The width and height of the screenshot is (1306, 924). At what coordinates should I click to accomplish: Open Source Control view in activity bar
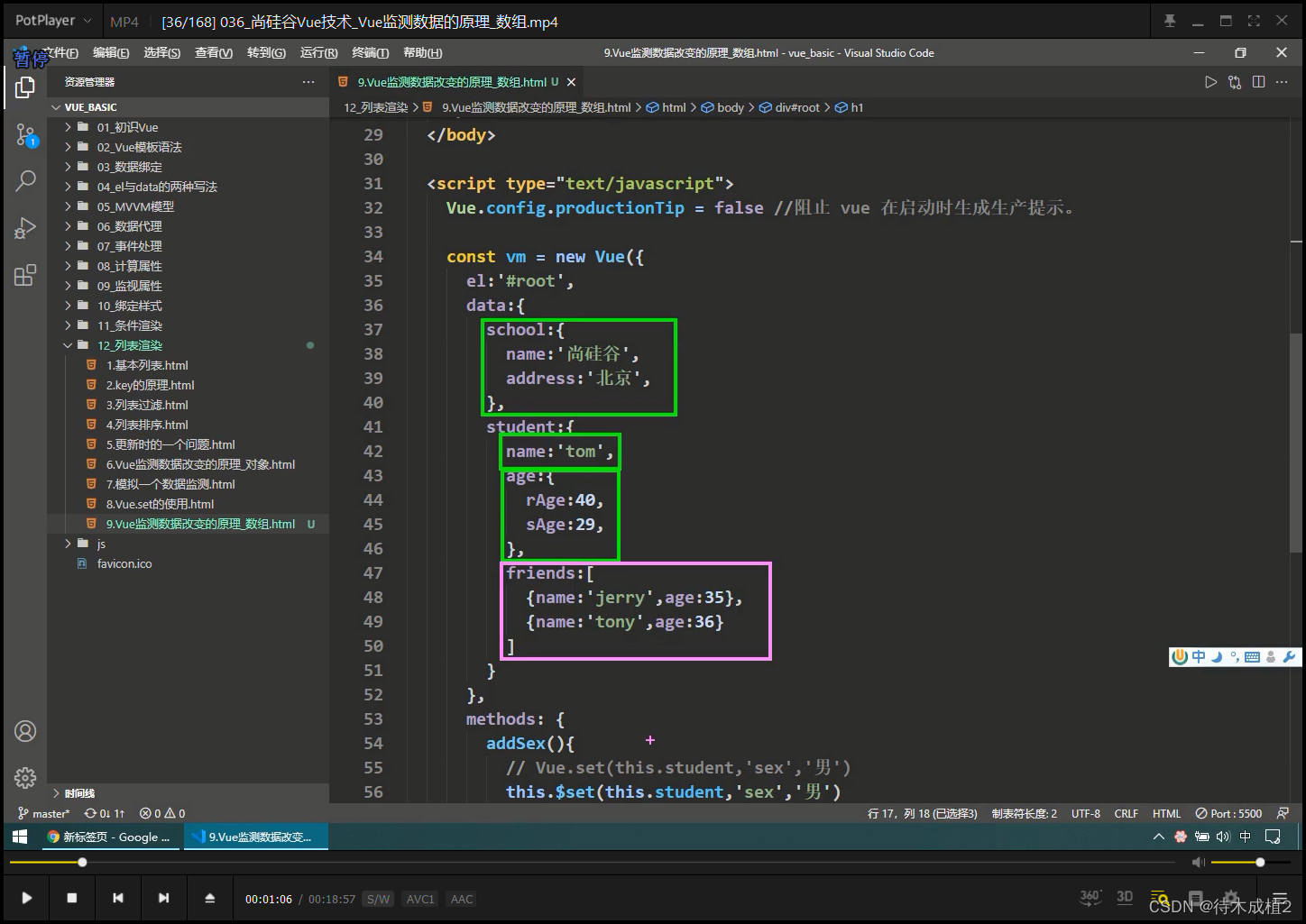(x=25, y=135)
